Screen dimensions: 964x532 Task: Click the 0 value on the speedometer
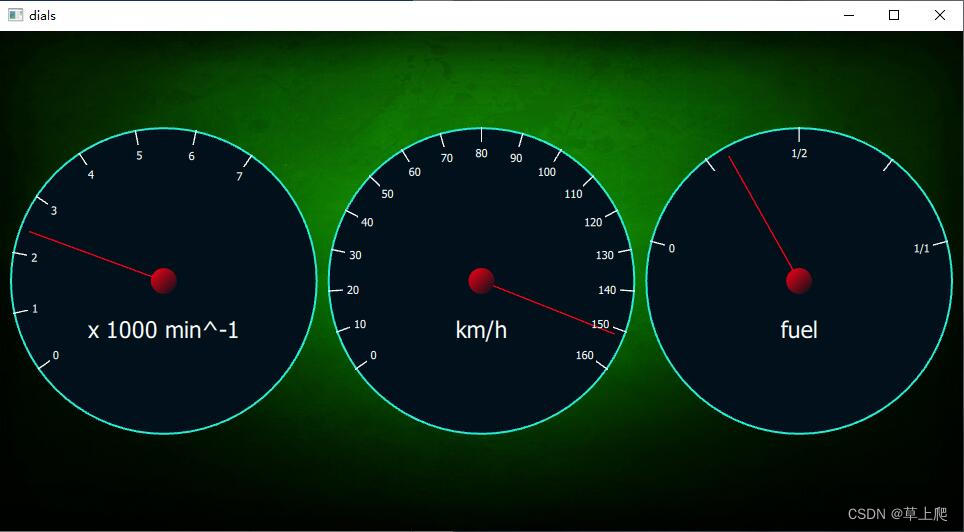[373, 355]
